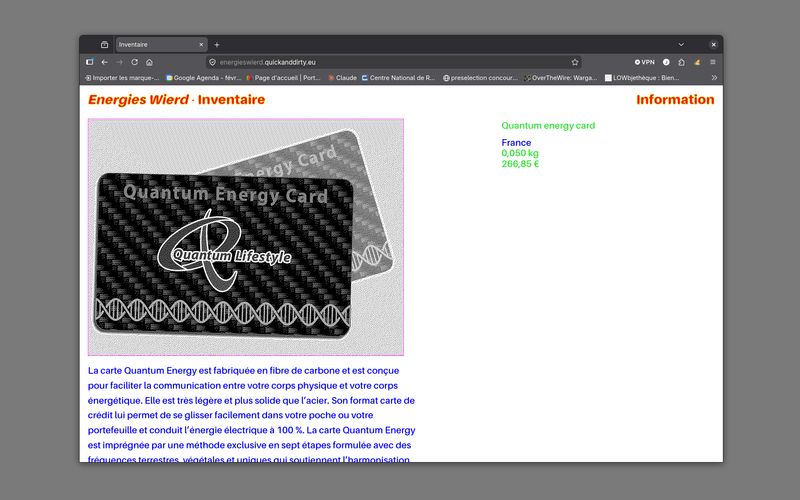Open the Firefox View icon in the tab bar
This screenshot has width=800, height=500.
[x=104, y=45]
